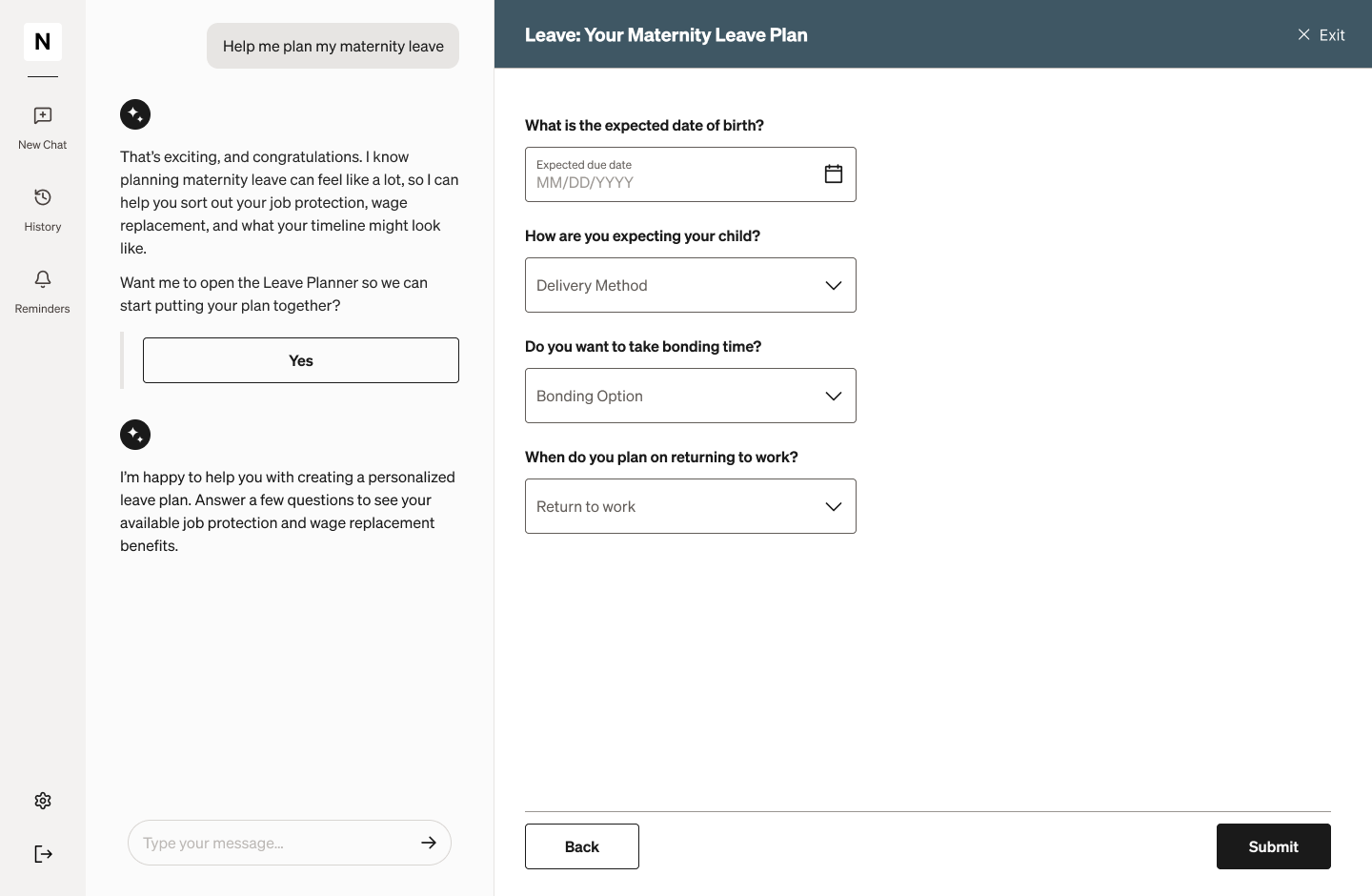
Task: Click 'What is the expected date of birth?' label
Action: coord(644,125)
